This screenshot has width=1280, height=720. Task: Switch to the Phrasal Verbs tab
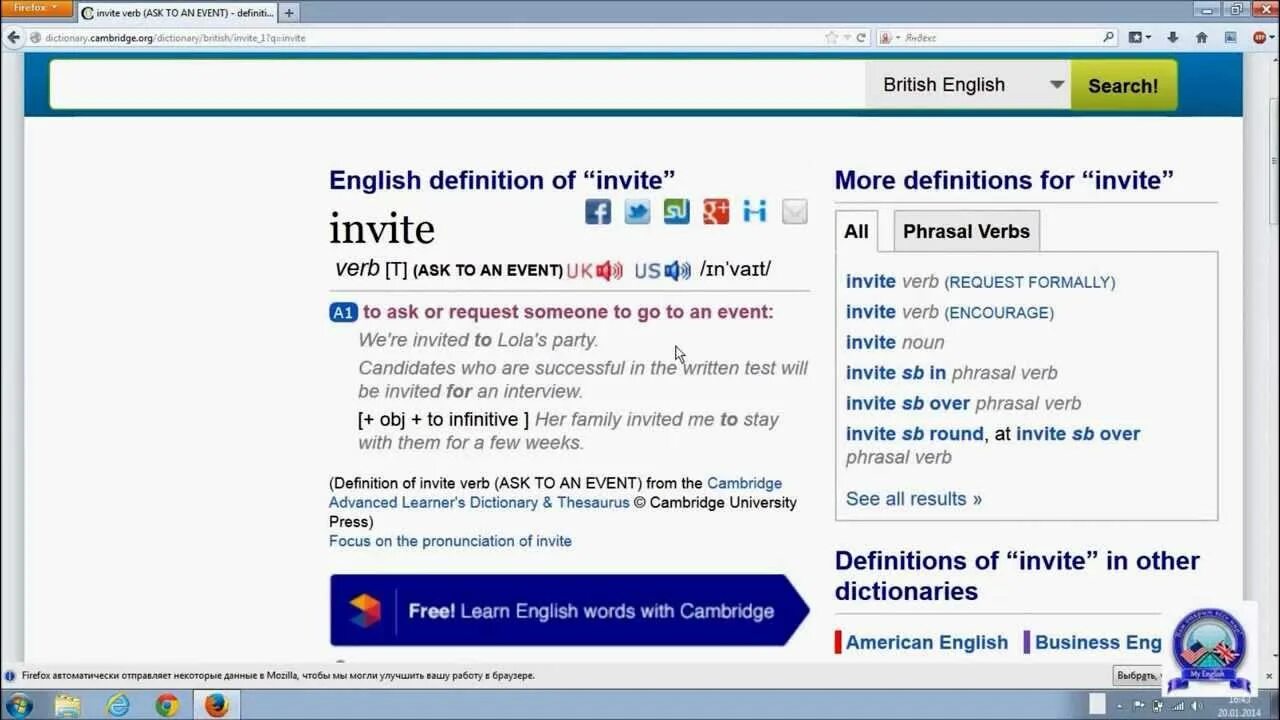[966, 231]
